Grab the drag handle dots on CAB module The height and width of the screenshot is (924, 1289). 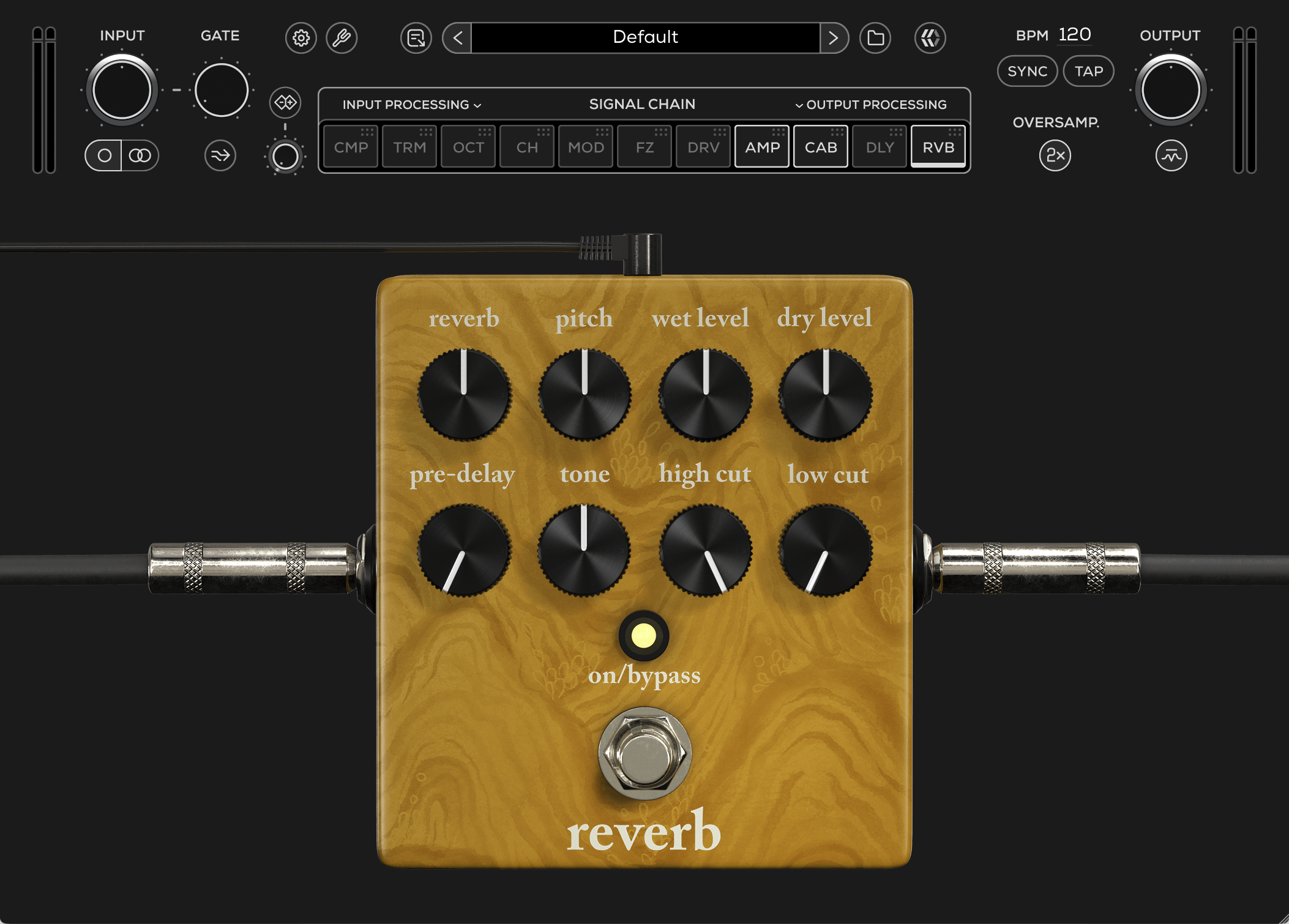tap(837, 132)
